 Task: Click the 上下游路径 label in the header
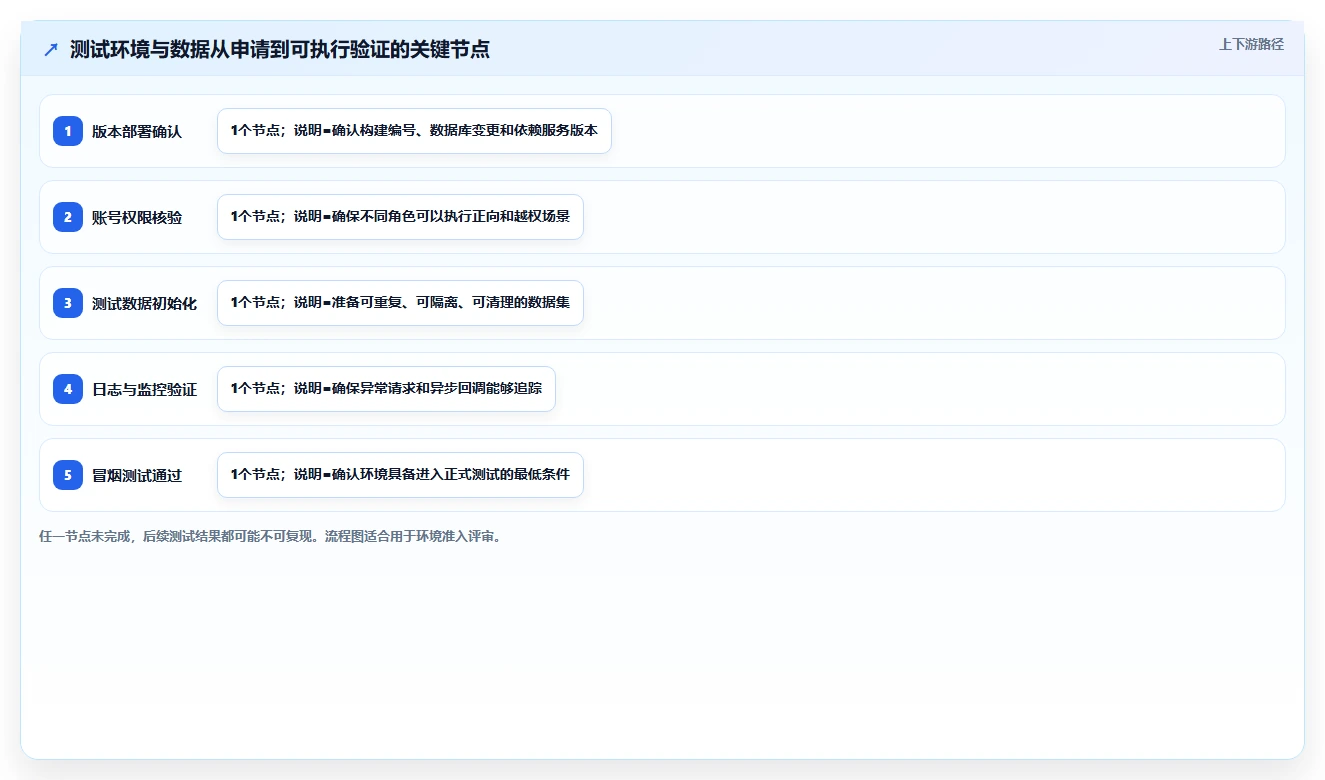1251,44
